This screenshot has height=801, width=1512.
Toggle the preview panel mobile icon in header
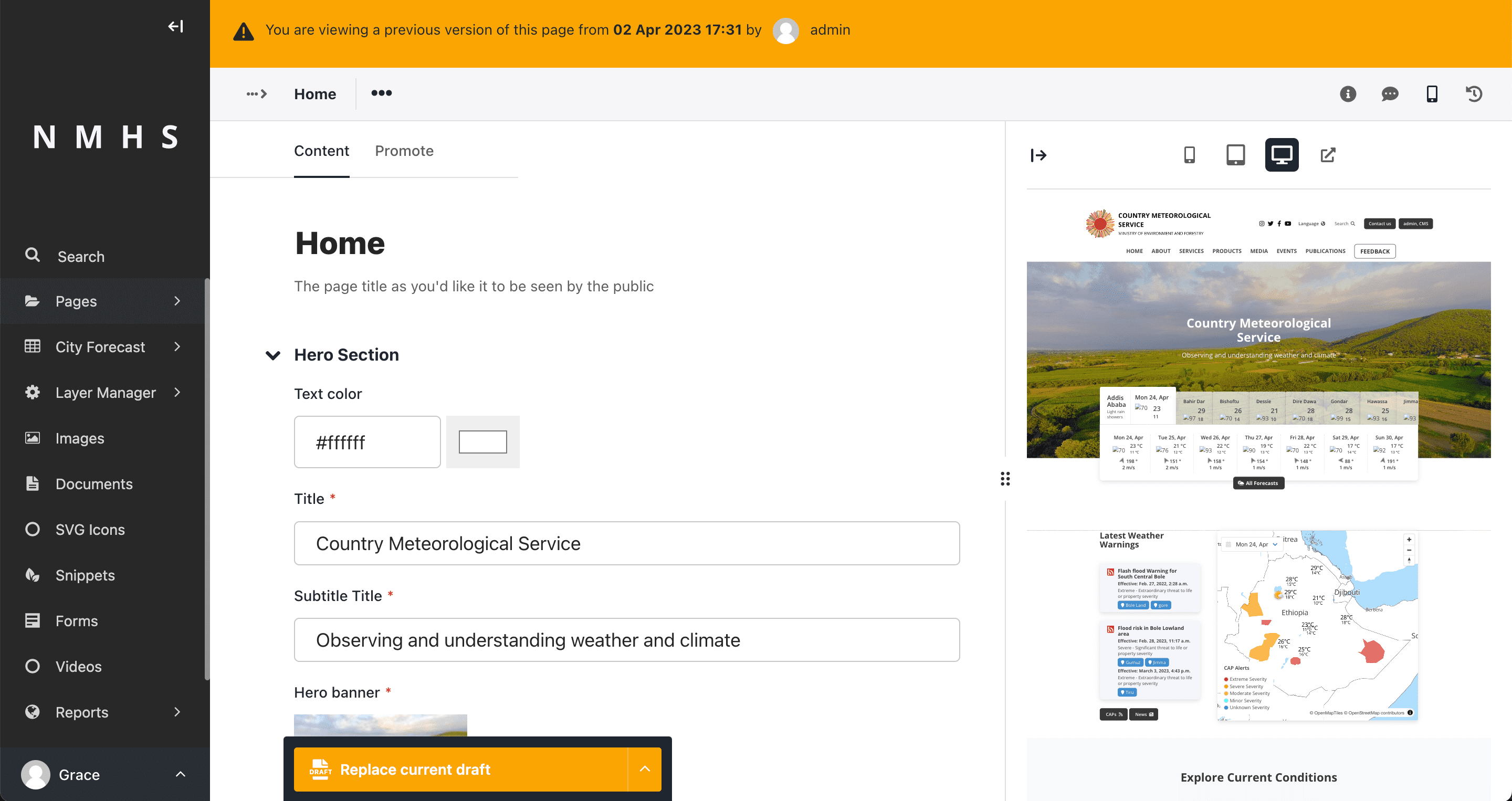pyautogui.click(x=1432, y=94)
